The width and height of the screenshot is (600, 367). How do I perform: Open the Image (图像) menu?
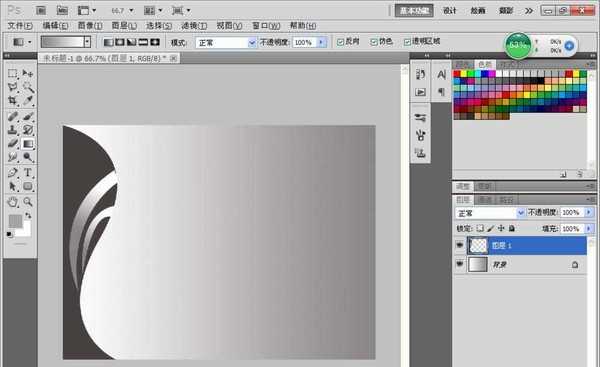point(90,26)
